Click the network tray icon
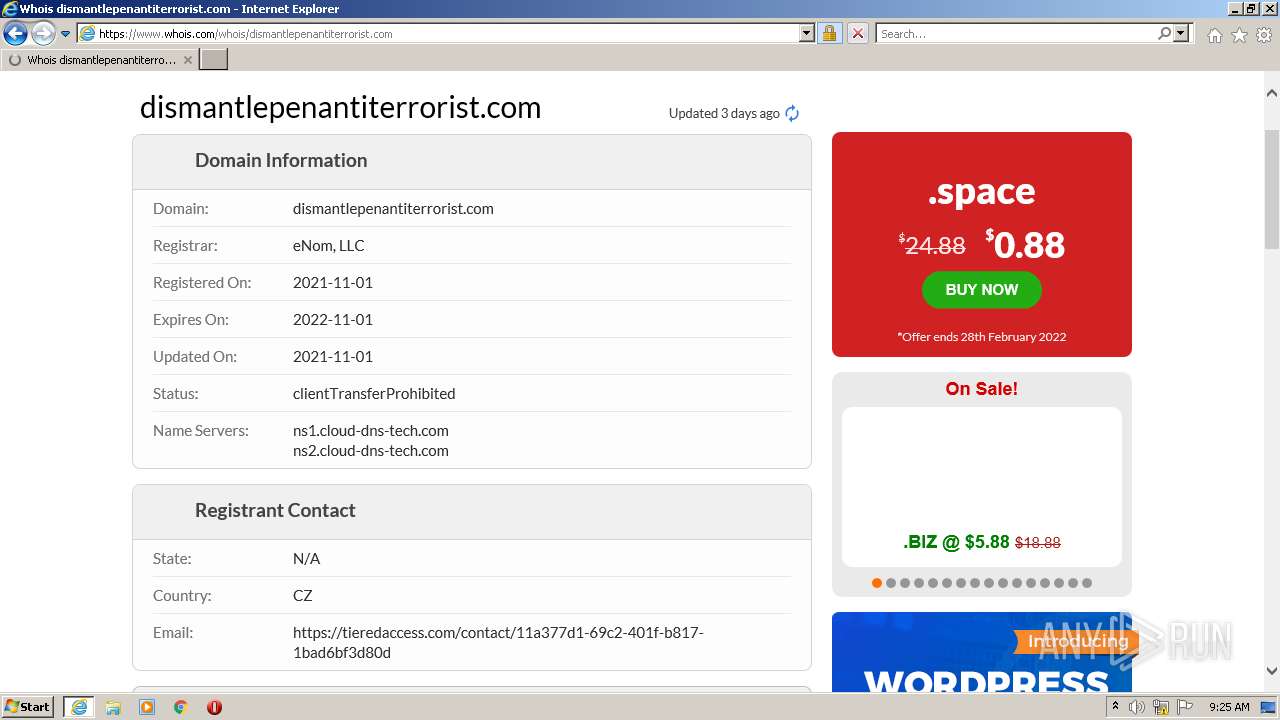The width and height of the screenshot is (1280, 720). click(1161, 707)
